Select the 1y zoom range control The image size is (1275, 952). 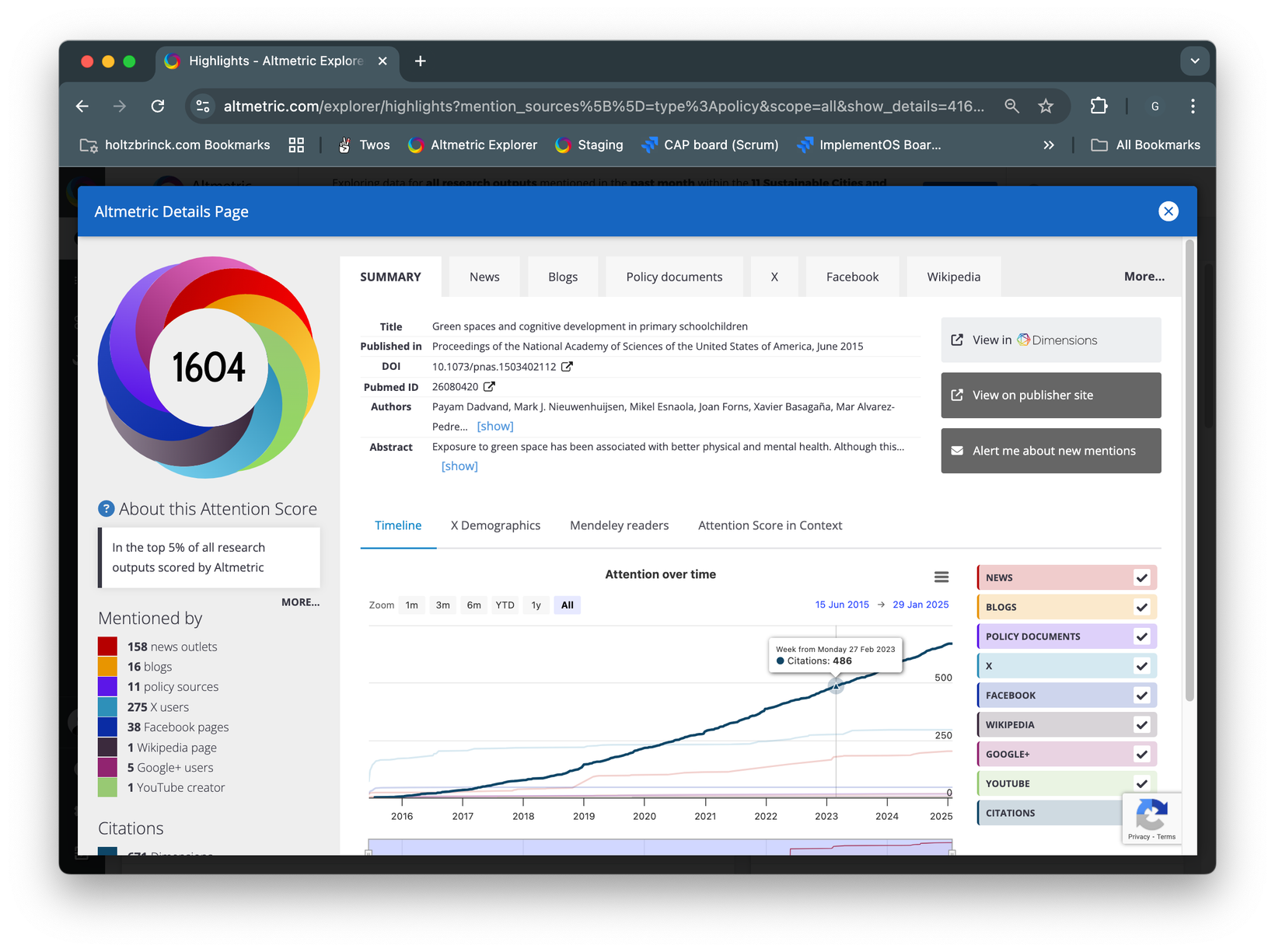point(536,605)
